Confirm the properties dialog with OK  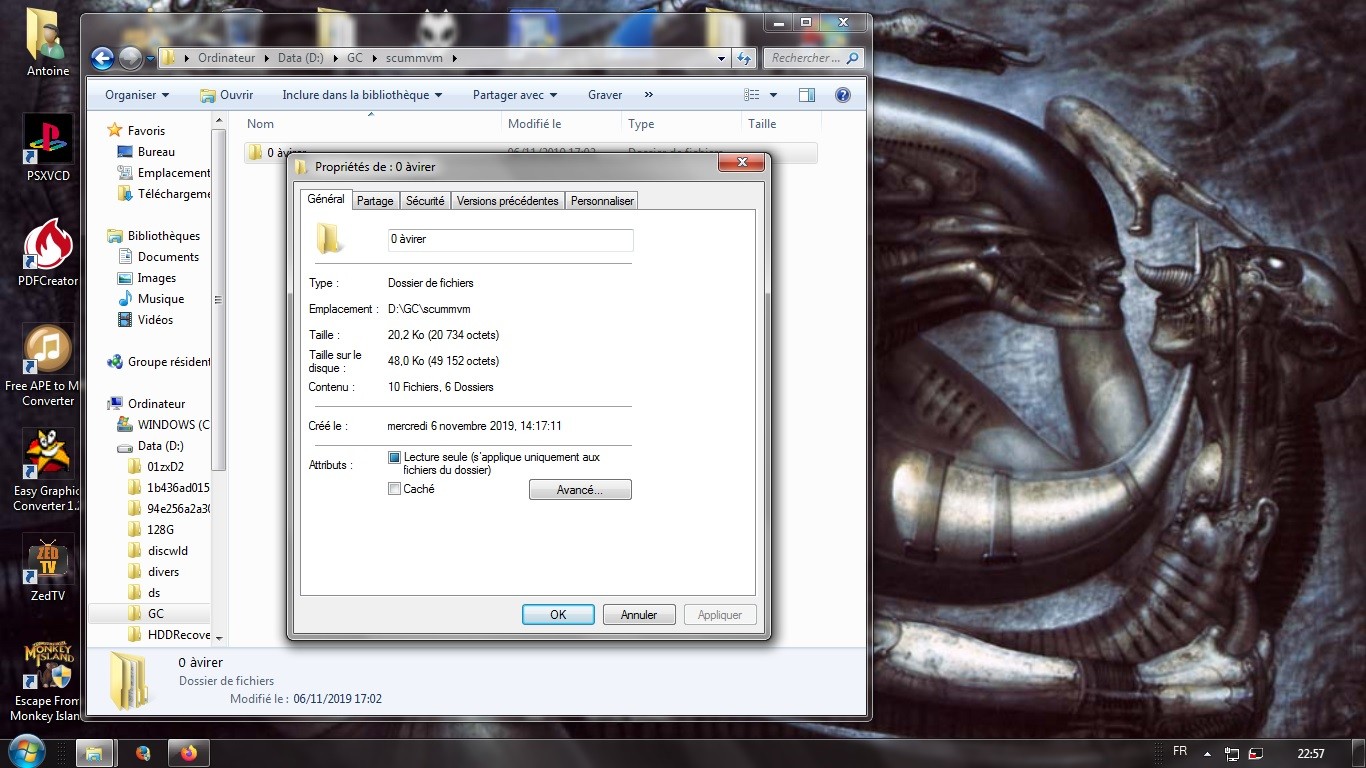[558, 615]
